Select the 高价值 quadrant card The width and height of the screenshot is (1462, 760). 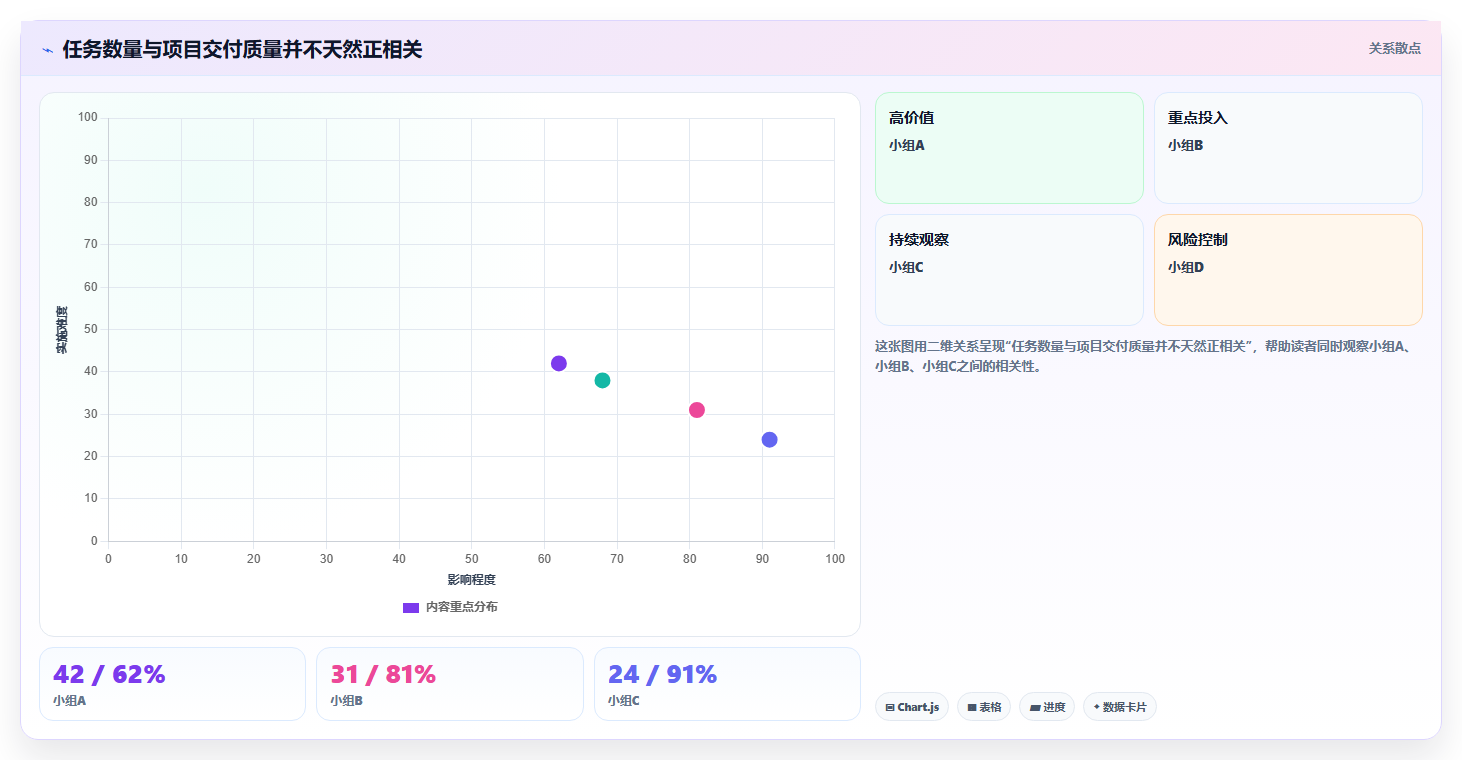(x=1009, y=148)
